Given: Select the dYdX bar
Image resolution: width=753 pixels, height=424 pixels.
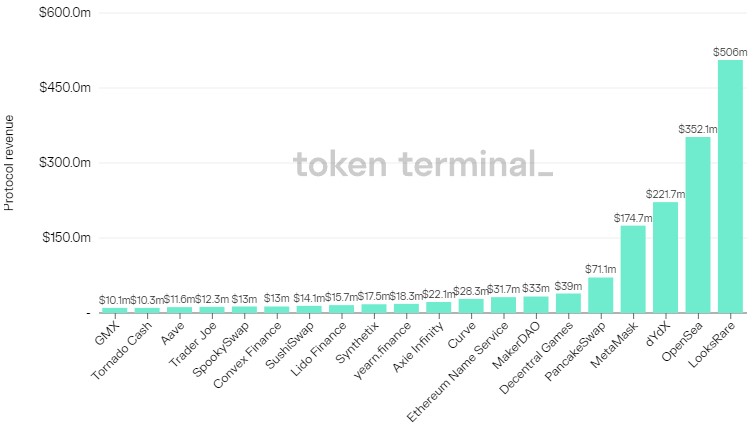Looking at the screenshot, I should (x=665, y=257).
